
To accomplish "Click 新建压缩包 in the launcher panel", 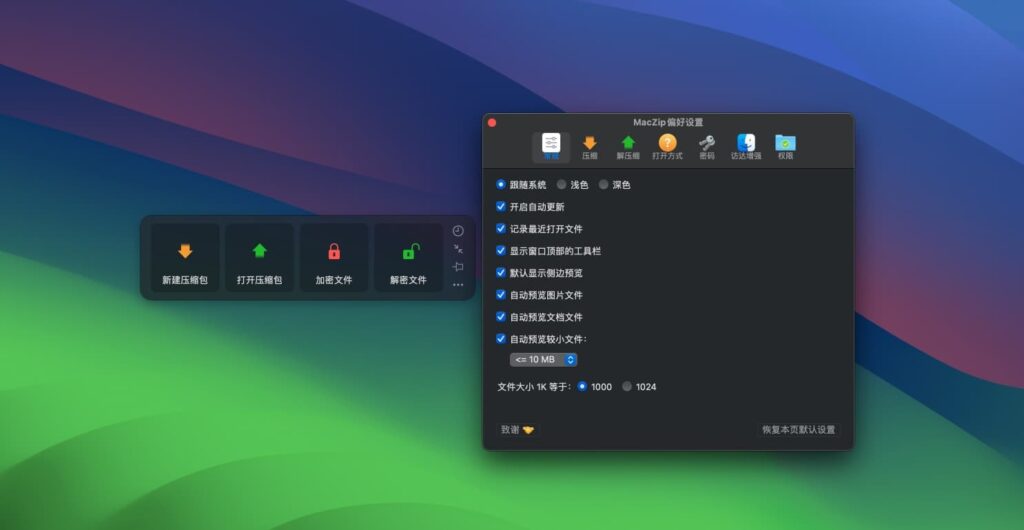I will (x=185, y=258).
